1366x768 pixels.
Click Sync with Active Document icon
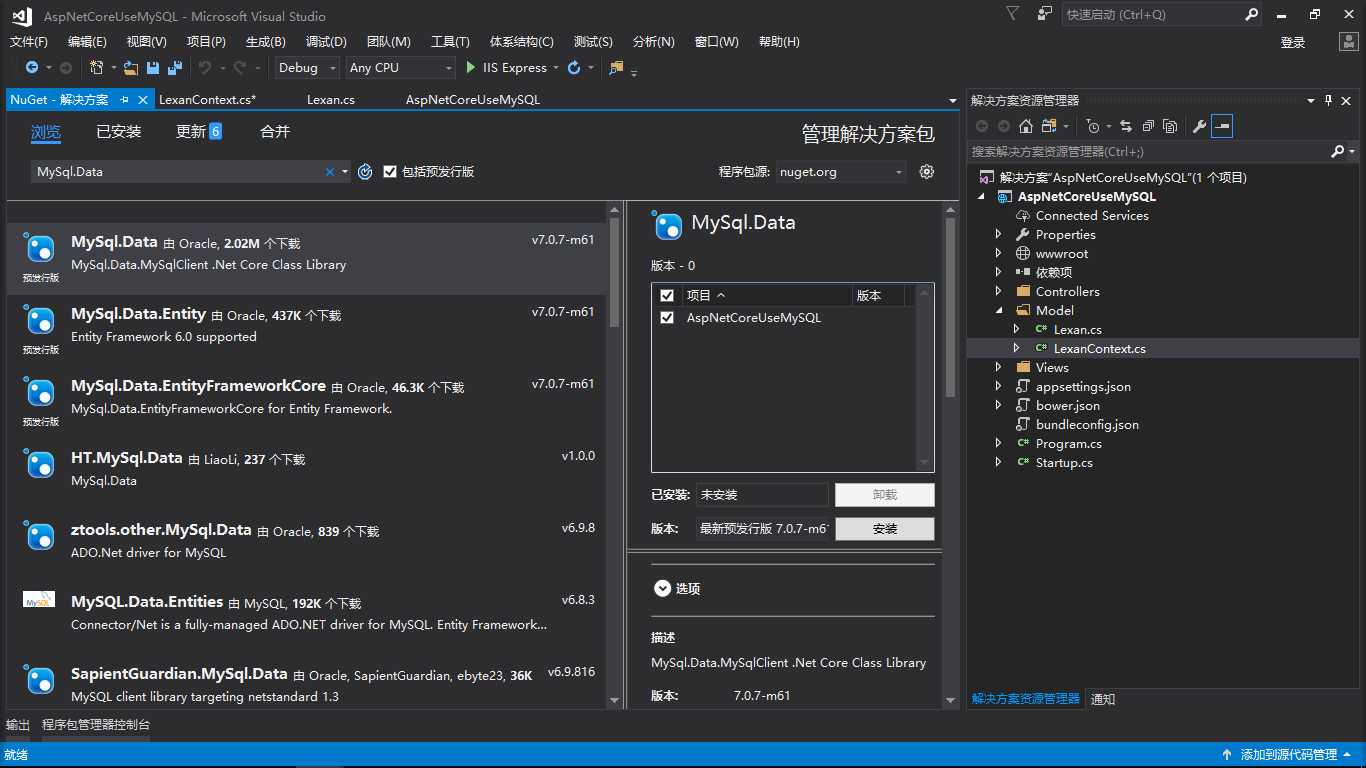1126,126
